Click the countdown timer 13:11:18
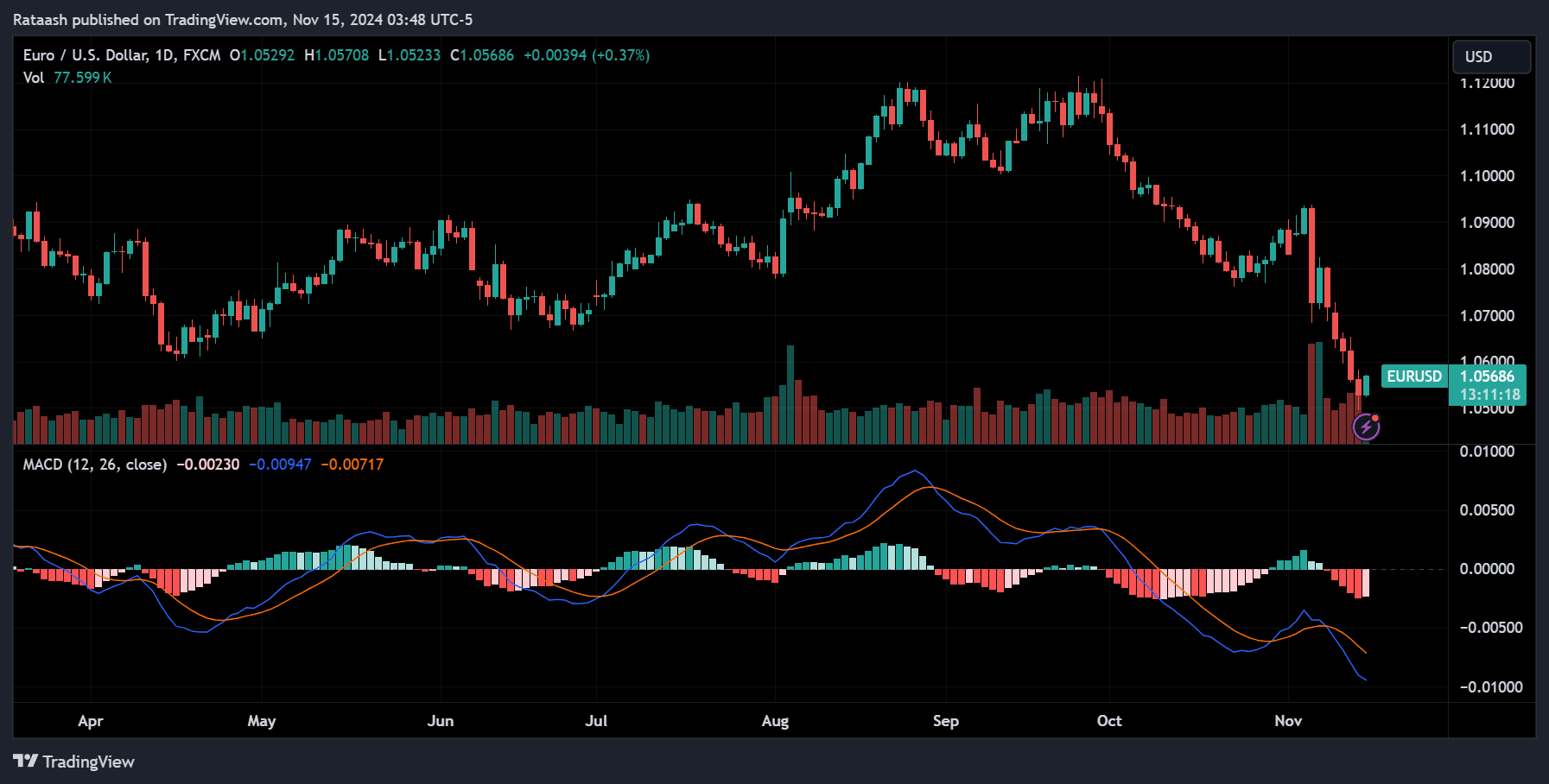This screenshot has width=1549, height=784. tap(1487, 394)
